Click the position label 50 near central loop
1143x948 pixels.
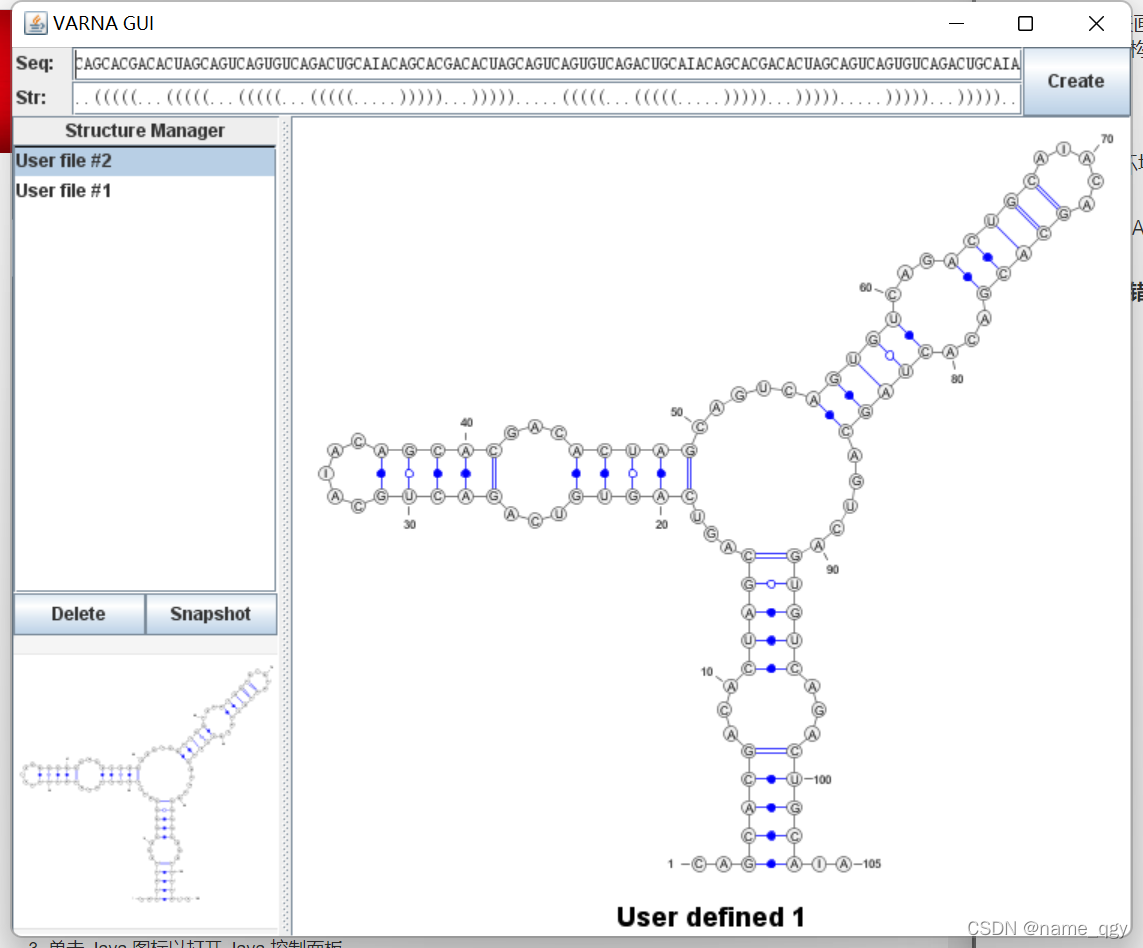coord(677,412)
